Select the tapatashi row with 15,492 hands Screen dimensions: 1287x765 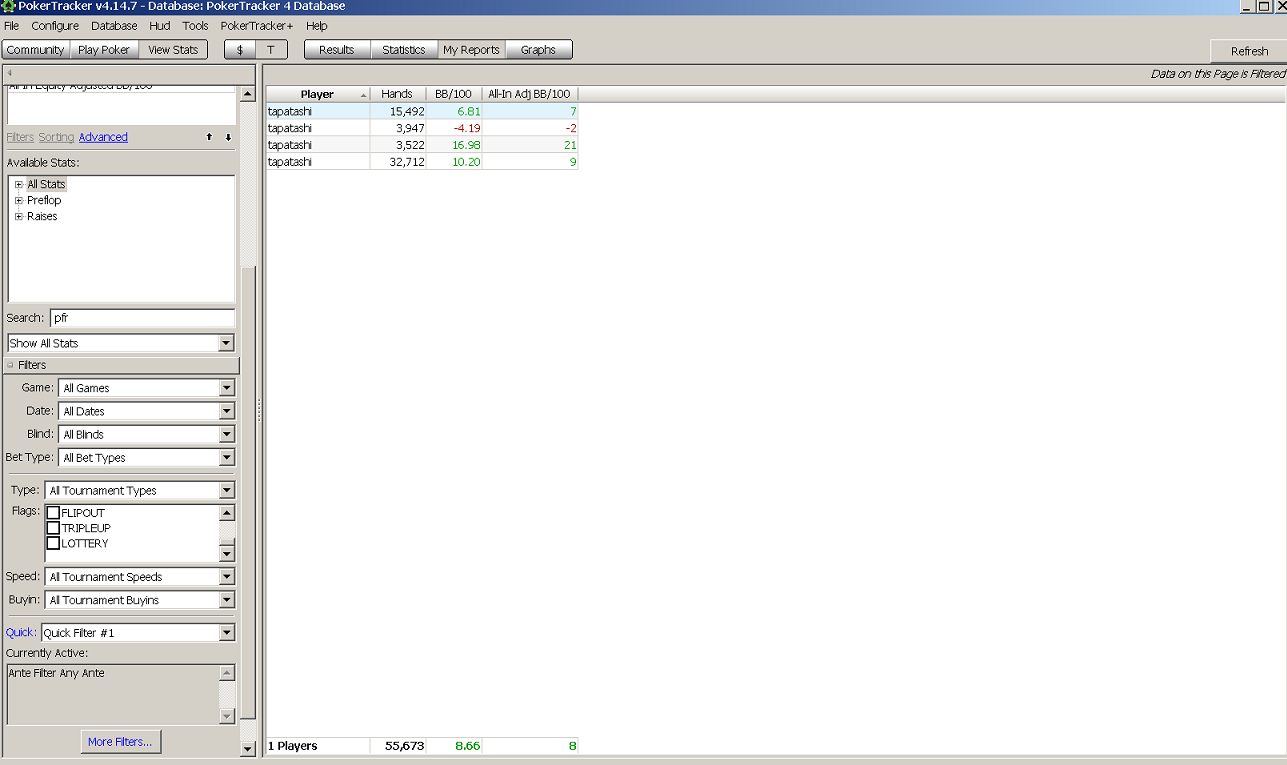(x=422, y=112)
